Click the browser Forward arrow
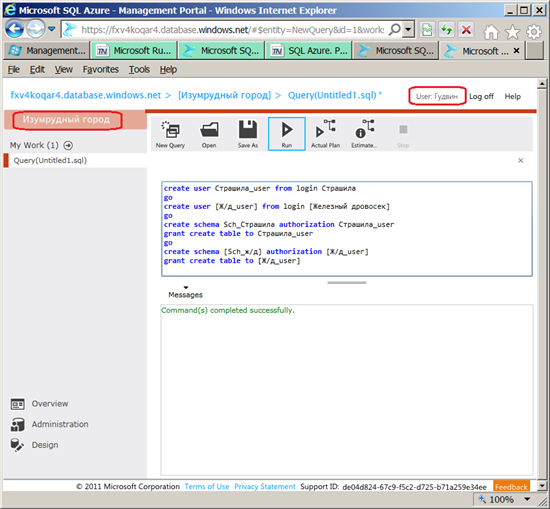This screenshot has width=550, height=509. 36,29
